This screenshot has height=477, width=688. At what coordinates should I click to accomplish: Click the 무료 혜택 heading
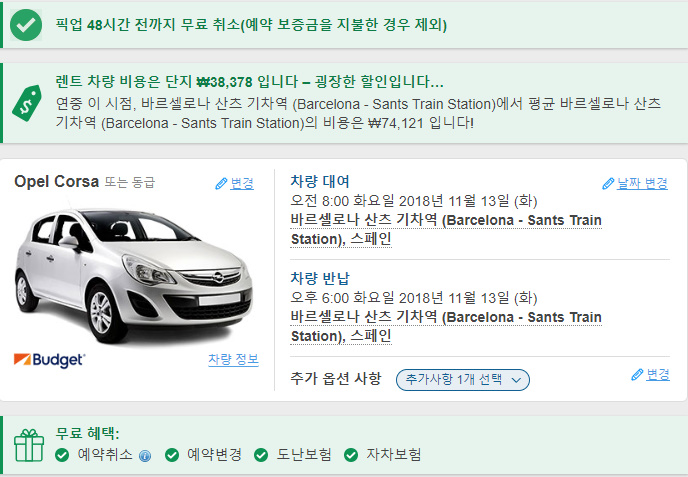pyautogui.click(x=87, y=434)
